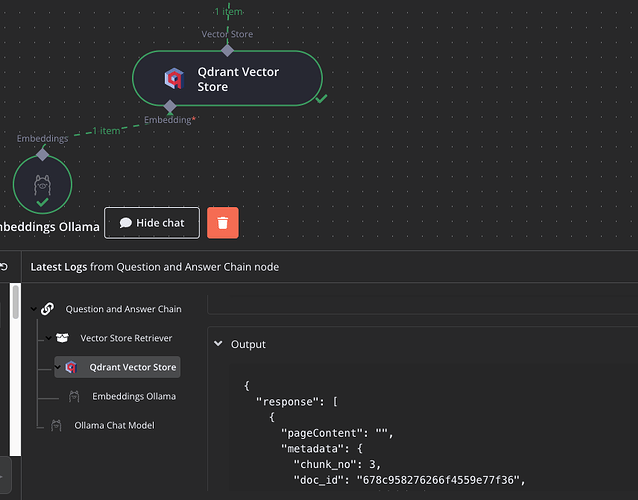Hide the chat panel
638x500 pixels.
coord(152,223)
